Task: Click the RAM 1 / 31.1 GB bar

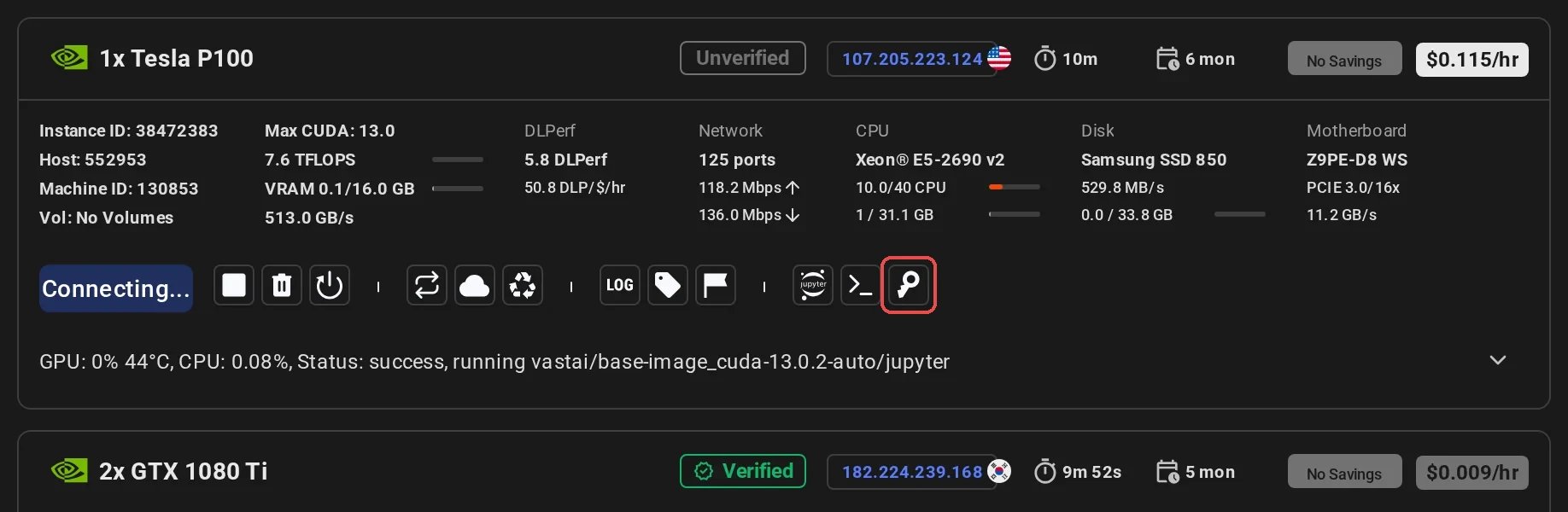Action: point(1015,214)
